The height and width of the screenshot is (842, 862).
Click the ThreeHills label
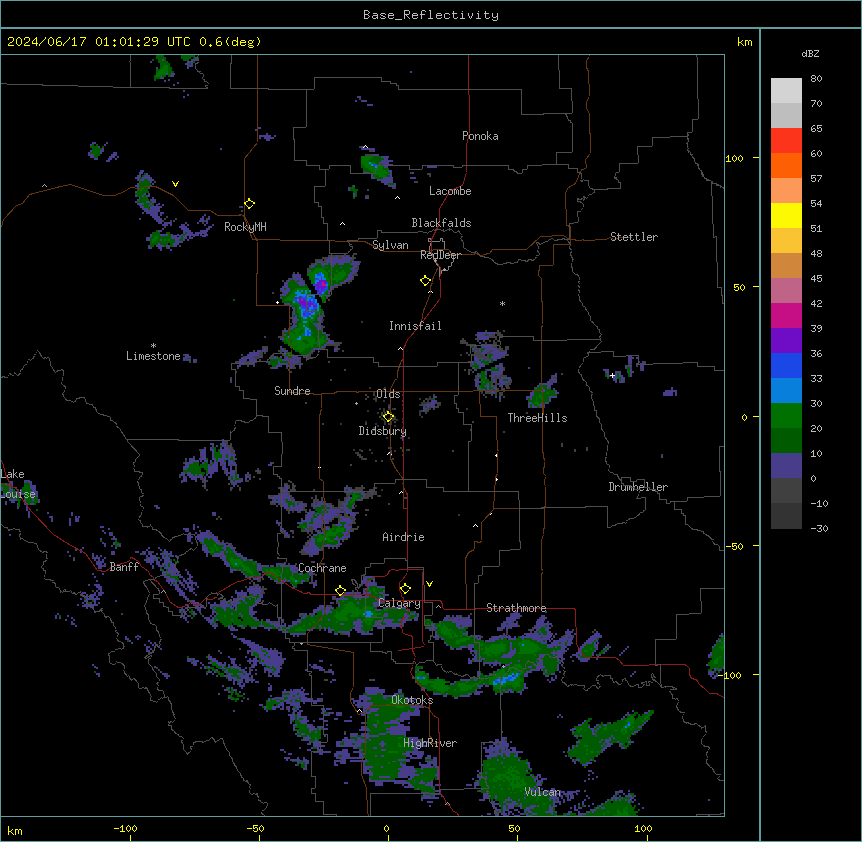(537, 418)
